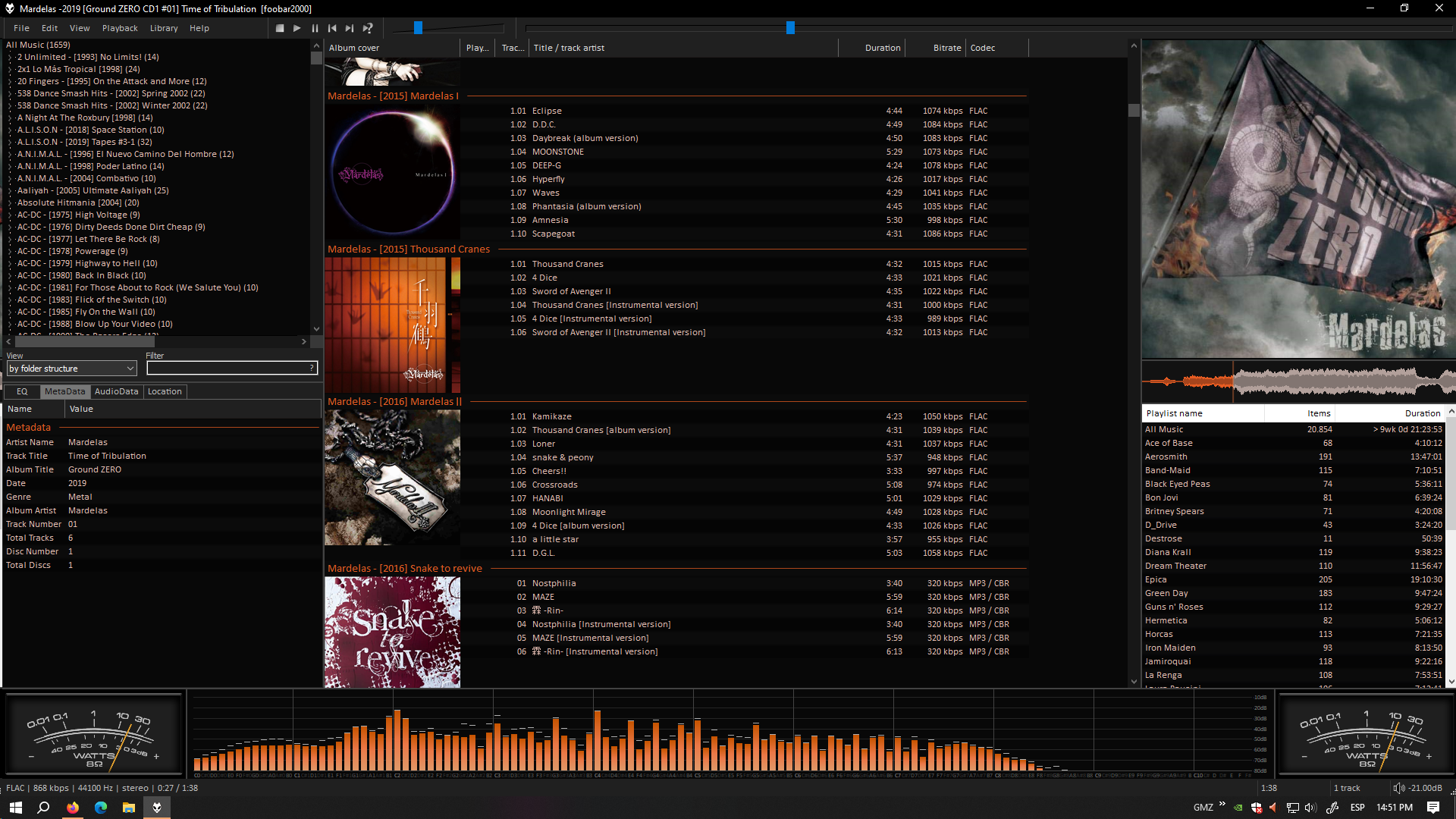Open the Windows Security tray icon
The height and width of the screenshot is (819, 1456).
point(1257,808)
